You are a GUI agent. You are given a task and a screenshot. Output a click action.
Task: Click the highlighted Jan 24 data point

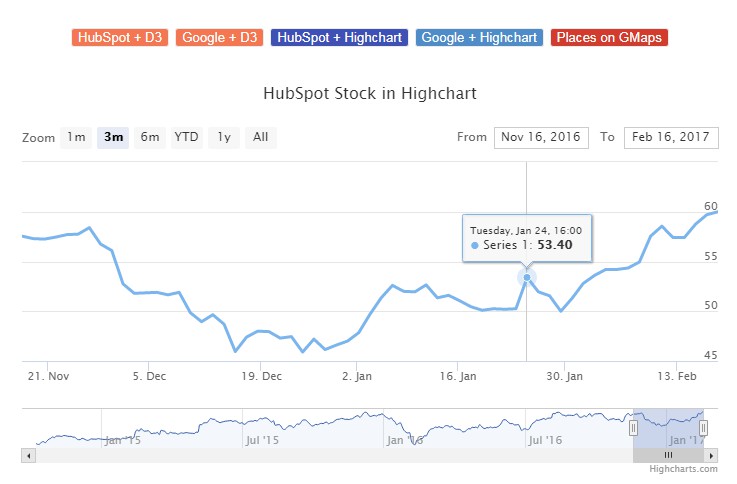(x=527, y=277)
